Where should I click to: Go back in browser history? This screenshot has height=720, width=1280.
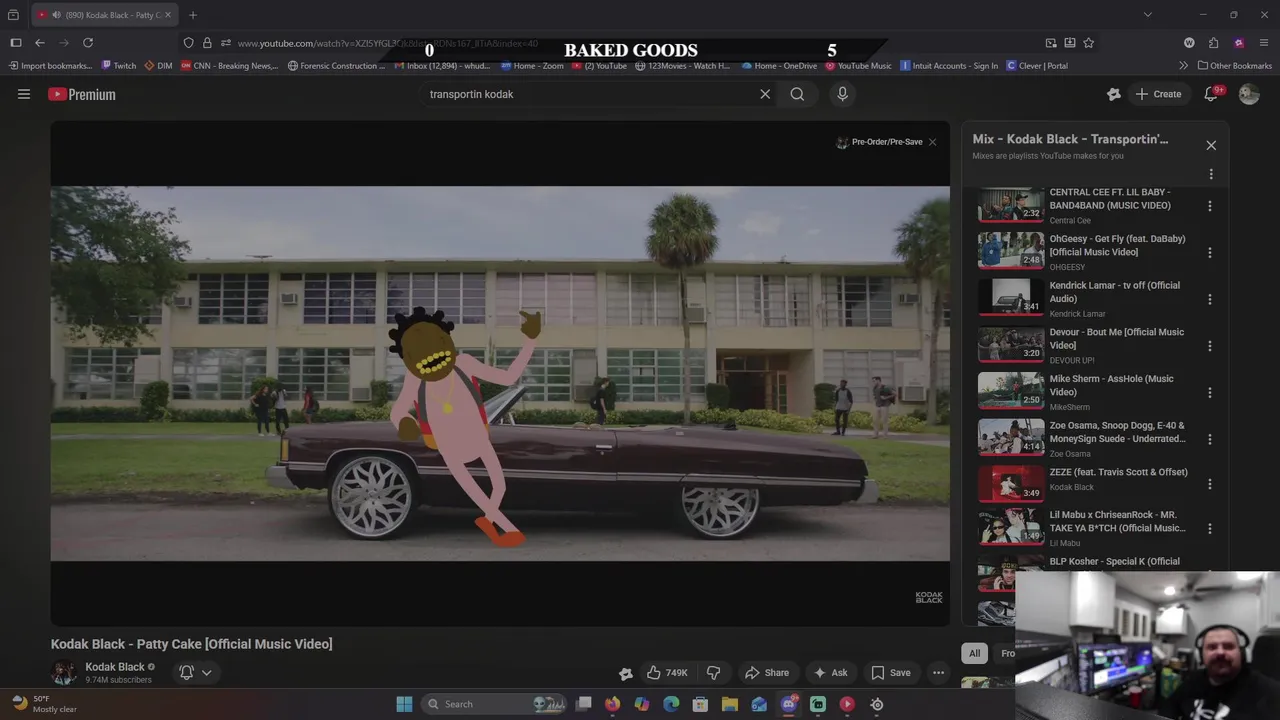point(40,43)
